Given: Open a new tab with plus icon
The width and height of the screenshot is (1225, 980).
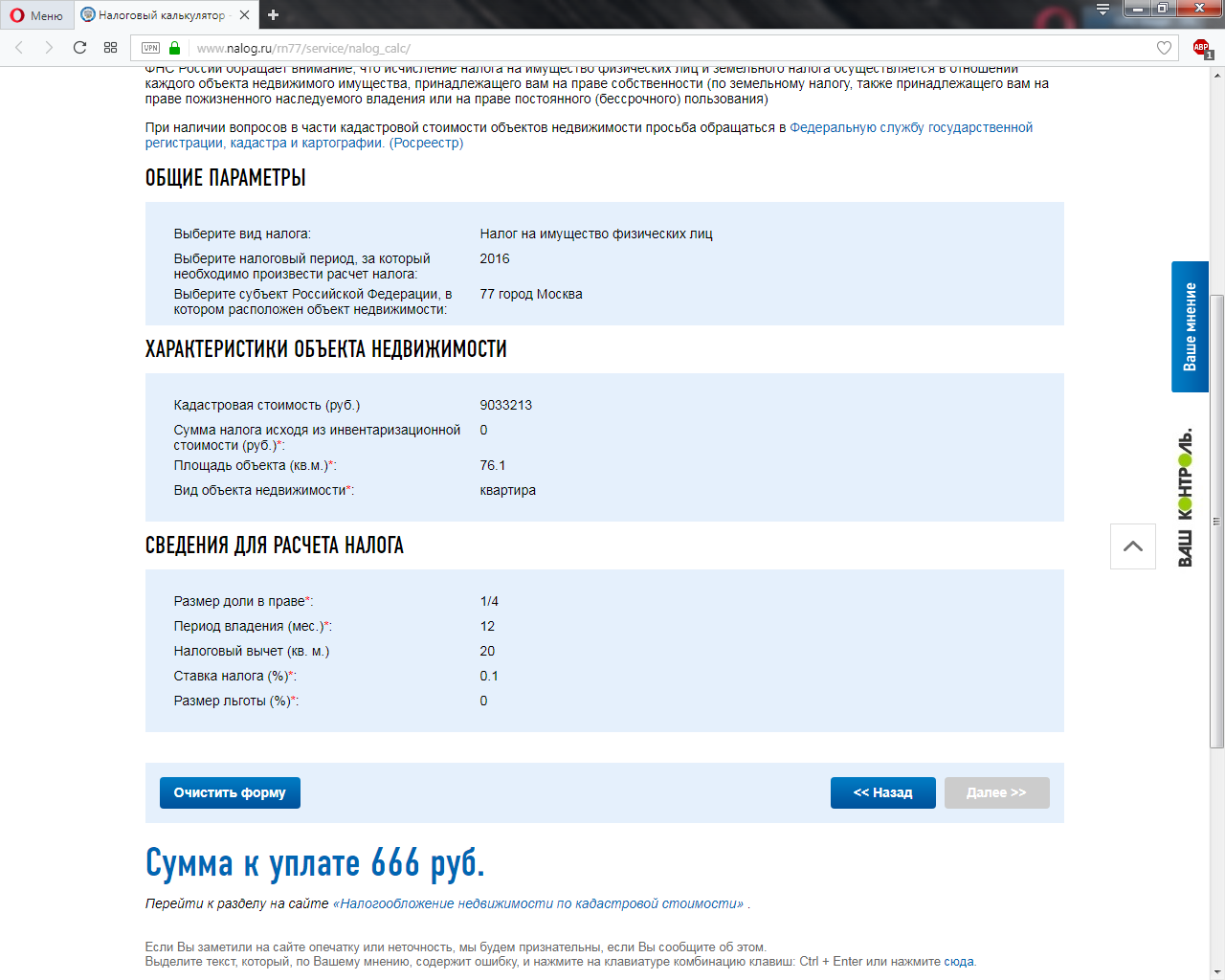Looking at the screenshot, I should [273, 14].
